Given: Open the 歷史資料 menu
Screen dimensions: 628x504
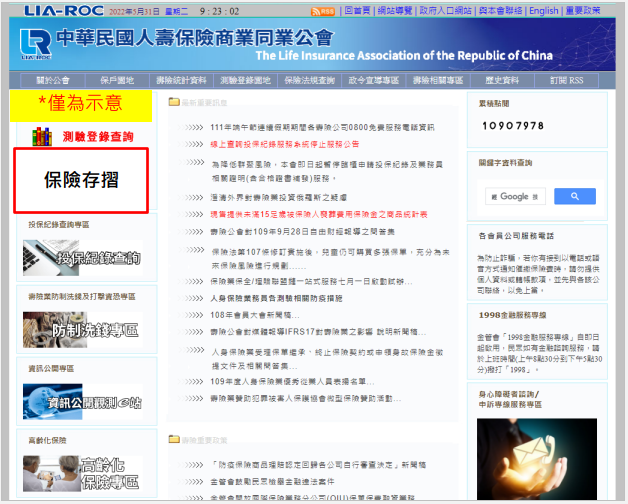Looking at the screenshot, I should point(502,81).
